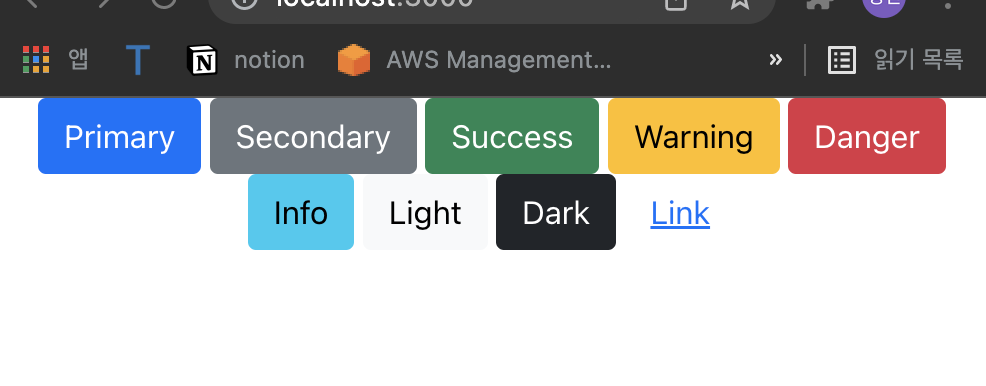Screen dimensions: 986x386
Task: Select the light blue Info button
Action: (x=301, y=212)
